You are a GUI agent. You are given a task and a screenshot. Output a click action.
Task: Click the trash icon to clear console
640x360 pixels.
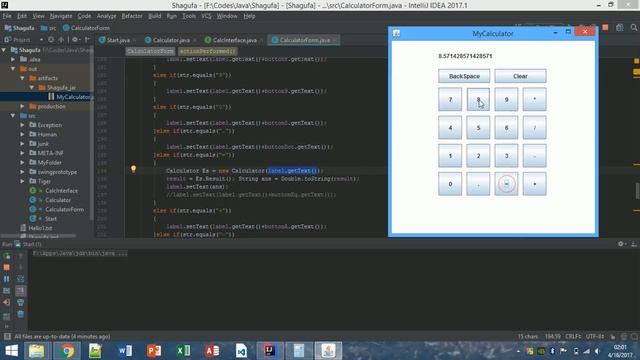(20, 314)
